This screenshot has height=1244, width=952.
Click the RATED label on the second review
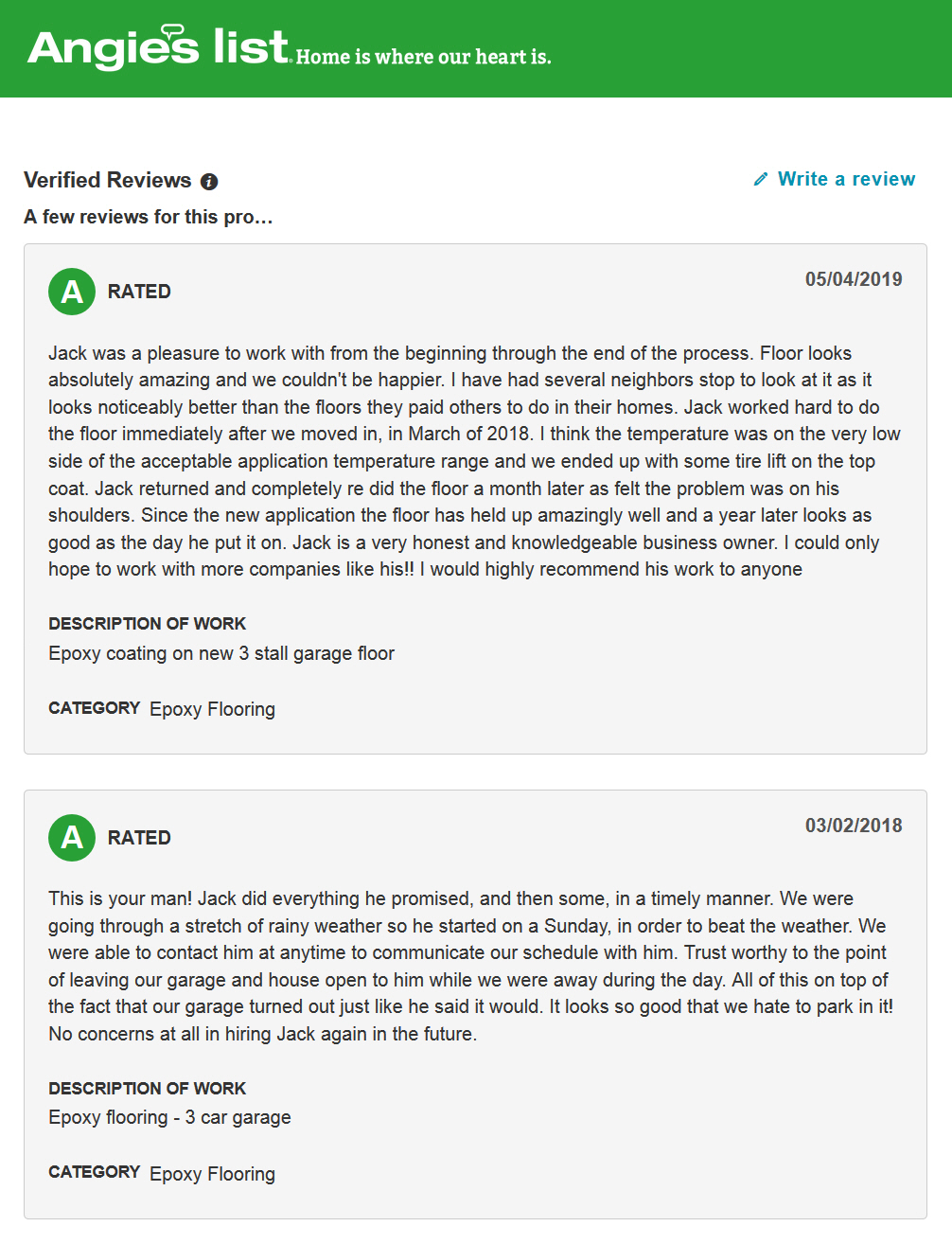coord(139,838)
